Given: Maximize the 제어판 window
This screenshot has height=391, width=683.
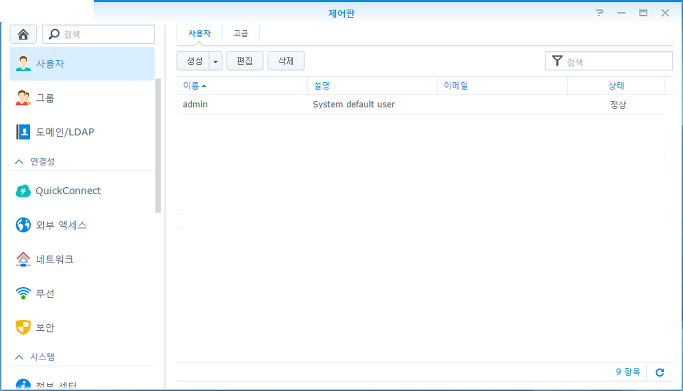Looking at the screenshot, I should click(x=643, y=13).
